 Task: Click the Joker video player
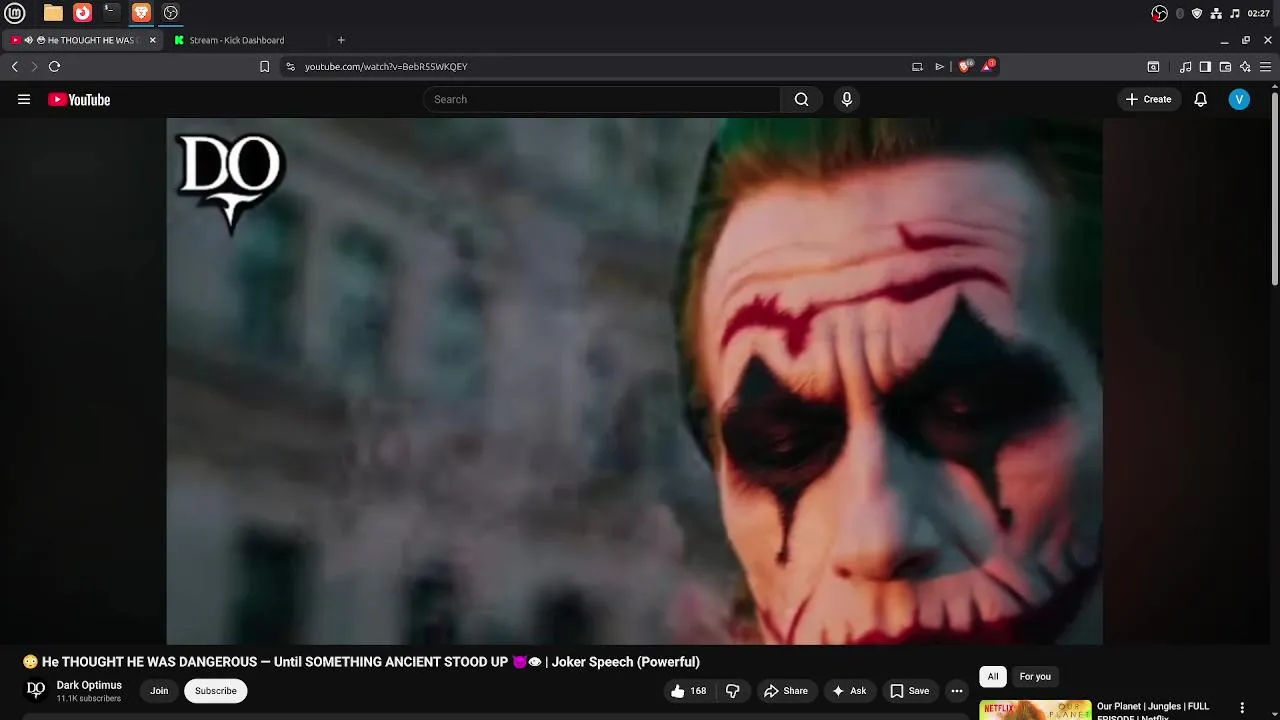[x=634, y=381]
